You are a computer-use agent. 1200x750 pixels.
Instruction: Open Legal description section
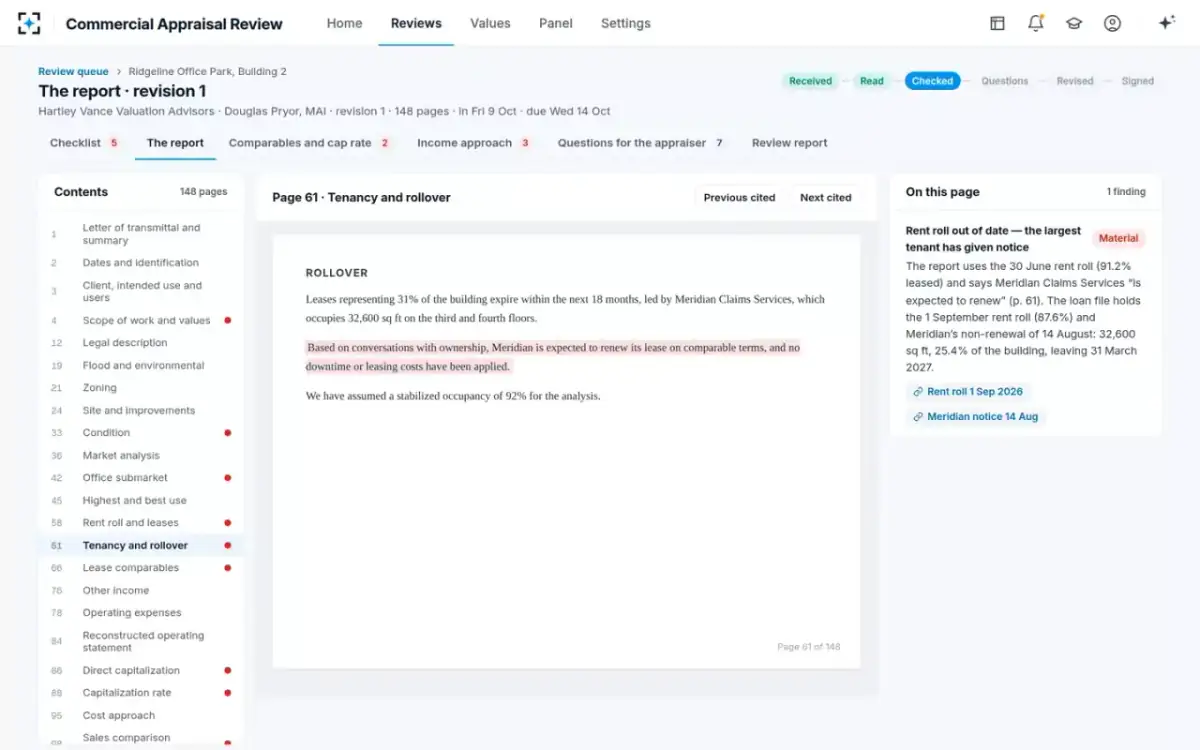(141, 343)
